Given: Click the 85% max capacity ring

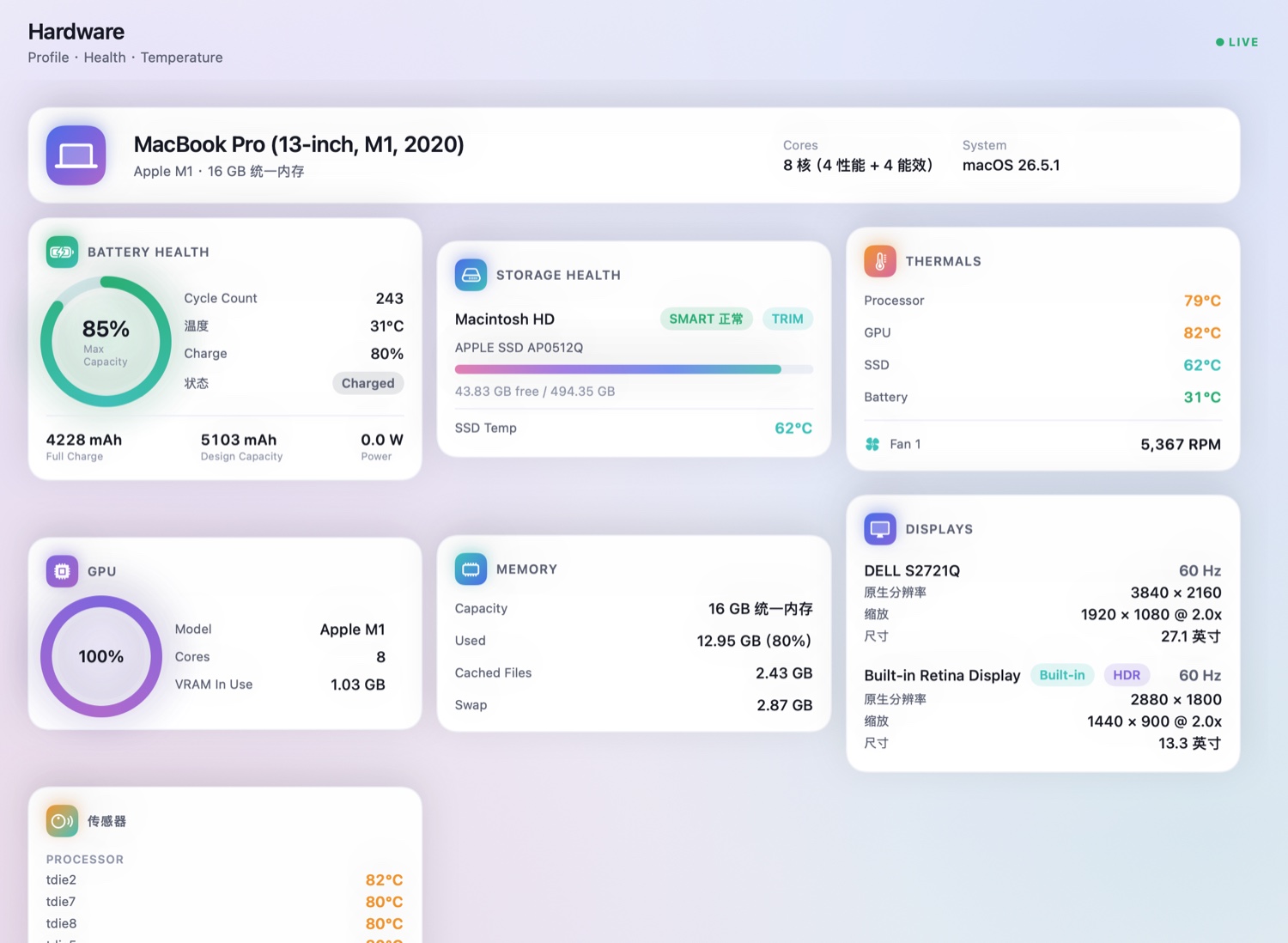Looking at the screenshot, I should [x=106, y=342].
